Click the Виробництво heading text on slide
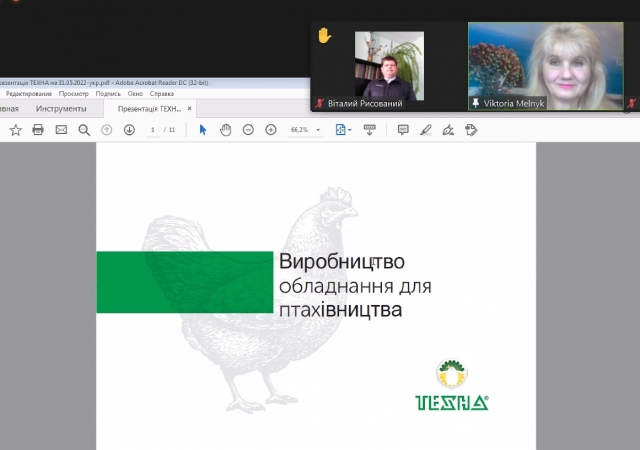The image size is (640, 450). click(342, 261)
